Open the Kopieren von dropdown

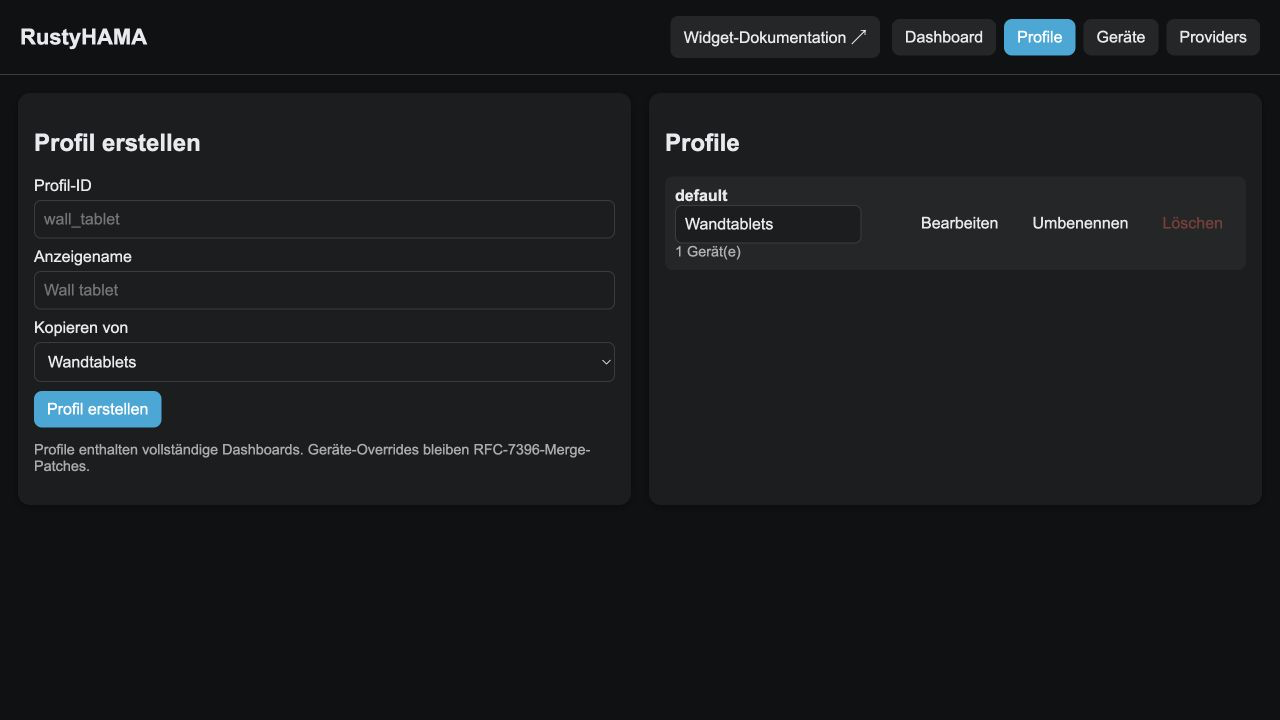coord(324,362)
